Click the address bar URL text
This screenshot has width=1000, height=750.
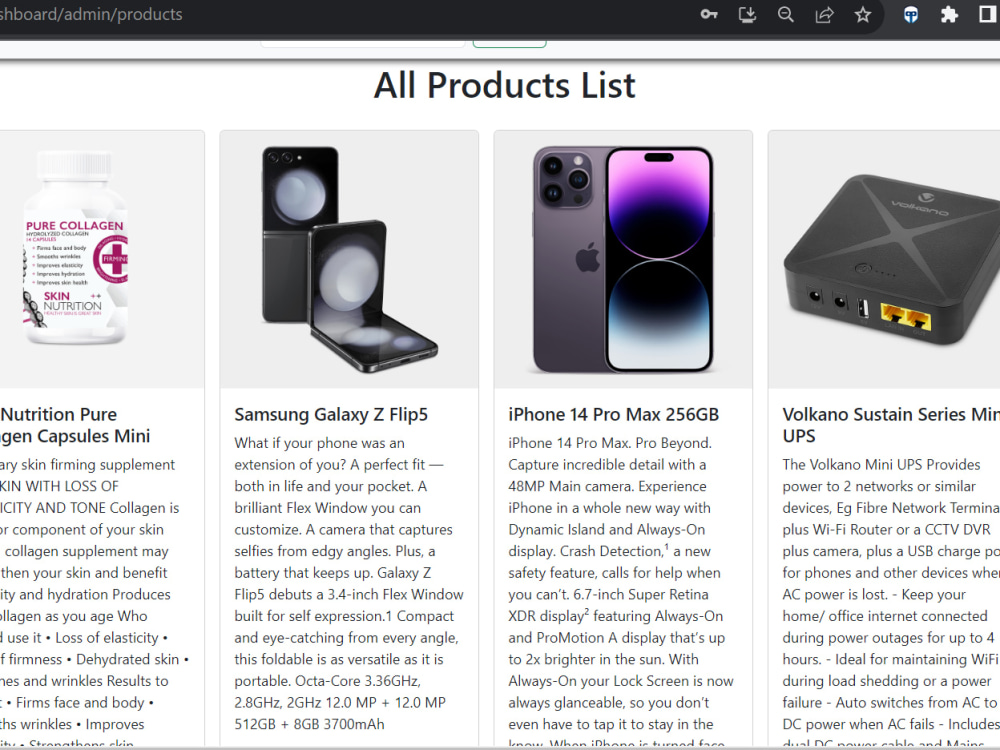coord(91,14)
